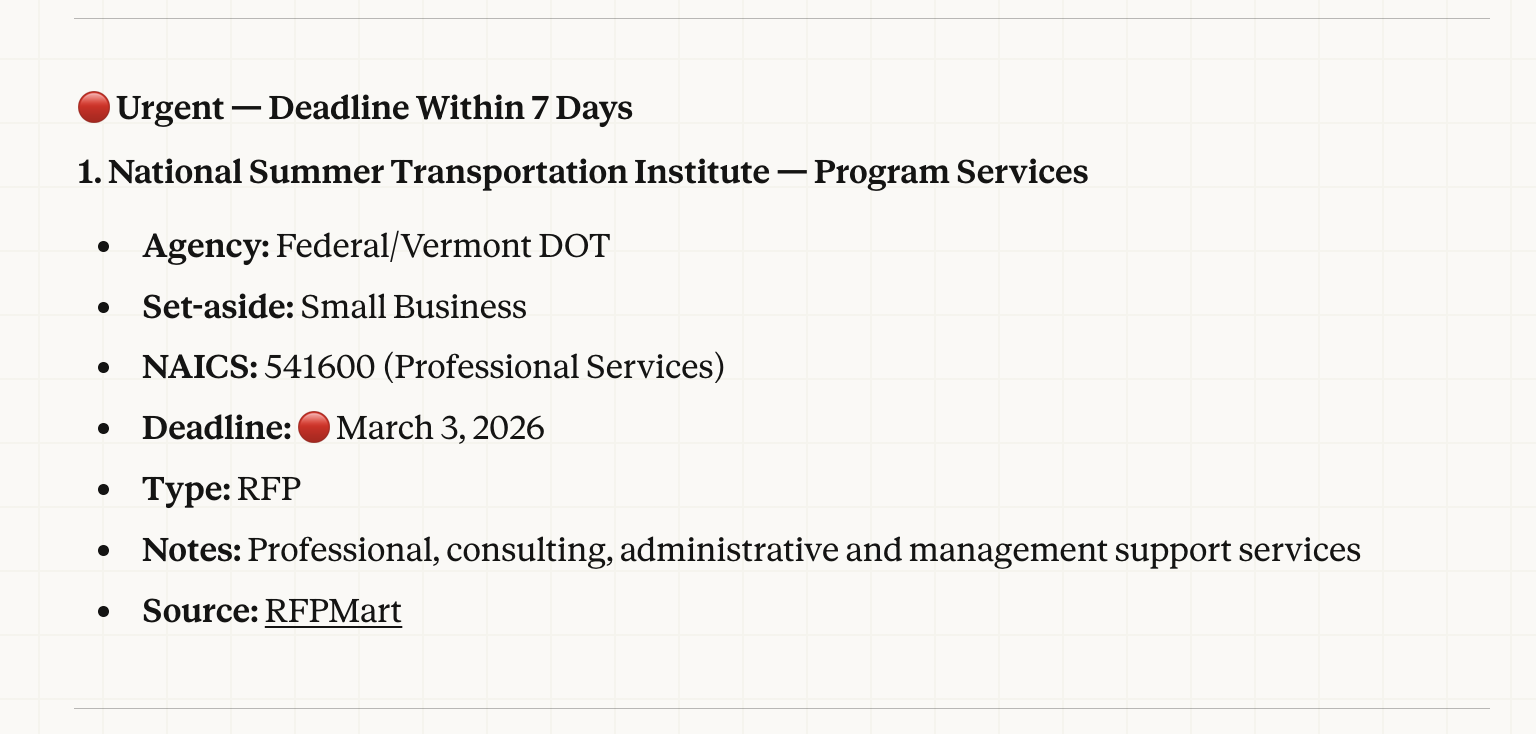The image size is (1536, 734).
Task: Click the "Federal/Vermont DOT" agency value
Action: (442, 246)
